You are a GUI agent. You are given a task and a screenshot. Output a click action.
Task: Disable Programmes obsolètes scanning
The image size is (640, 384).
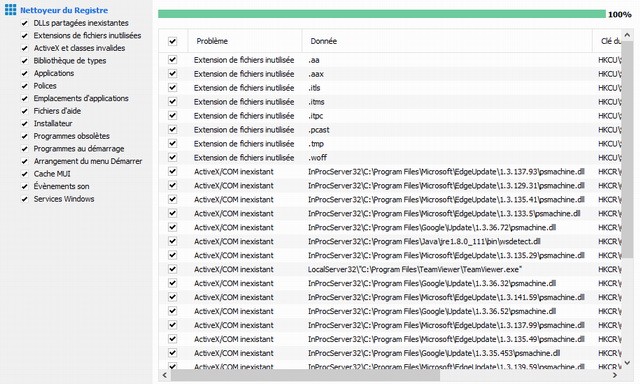point(24,136)
